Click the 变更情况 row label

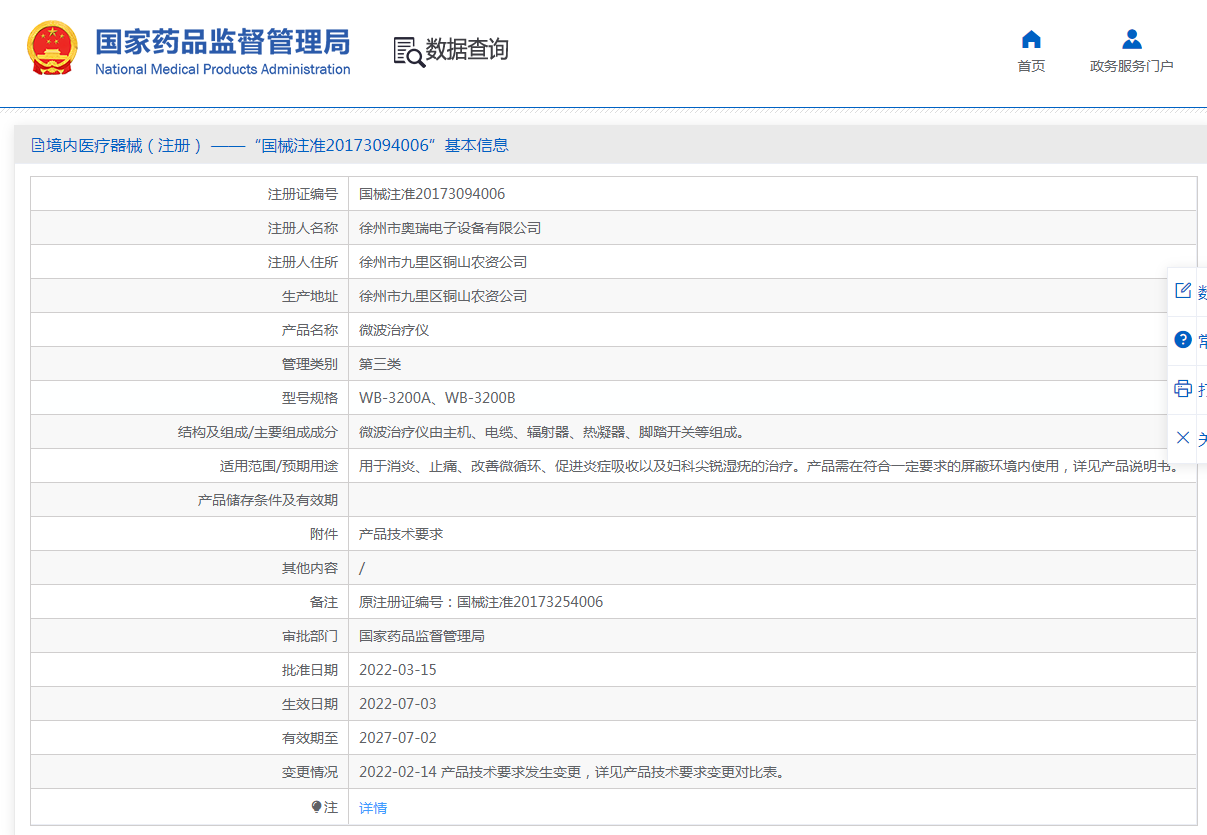pos(310,772)
